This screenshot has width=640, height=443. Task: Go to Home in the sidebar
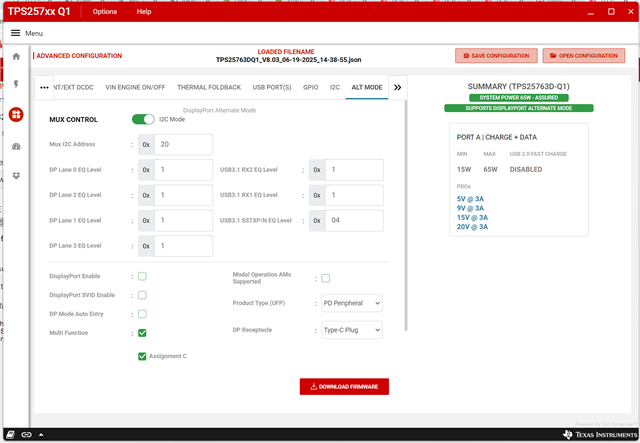16,56
